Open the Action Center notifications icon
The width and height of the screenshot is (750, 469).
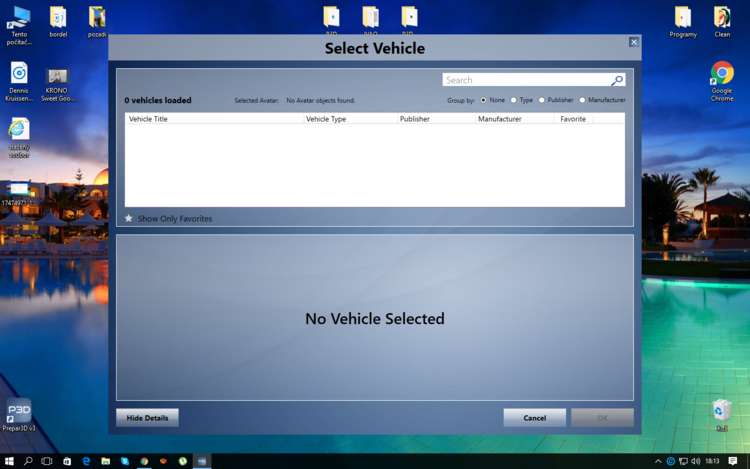click(733, 461)
